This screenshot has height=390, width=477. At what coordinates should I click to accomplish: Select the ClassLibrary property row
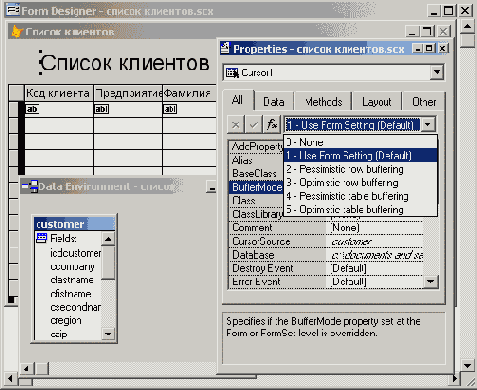coord(256,214)
